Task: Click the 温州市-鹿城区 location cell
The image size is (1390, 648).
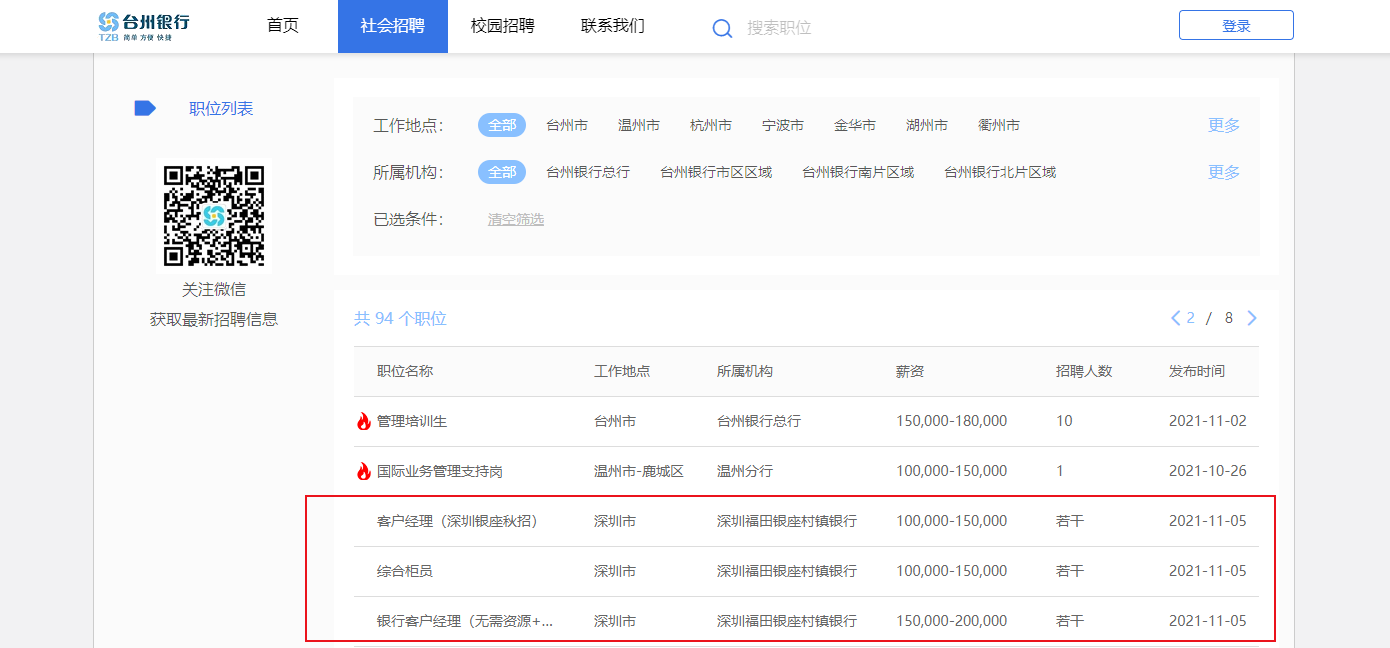Action: coord(639,471)
